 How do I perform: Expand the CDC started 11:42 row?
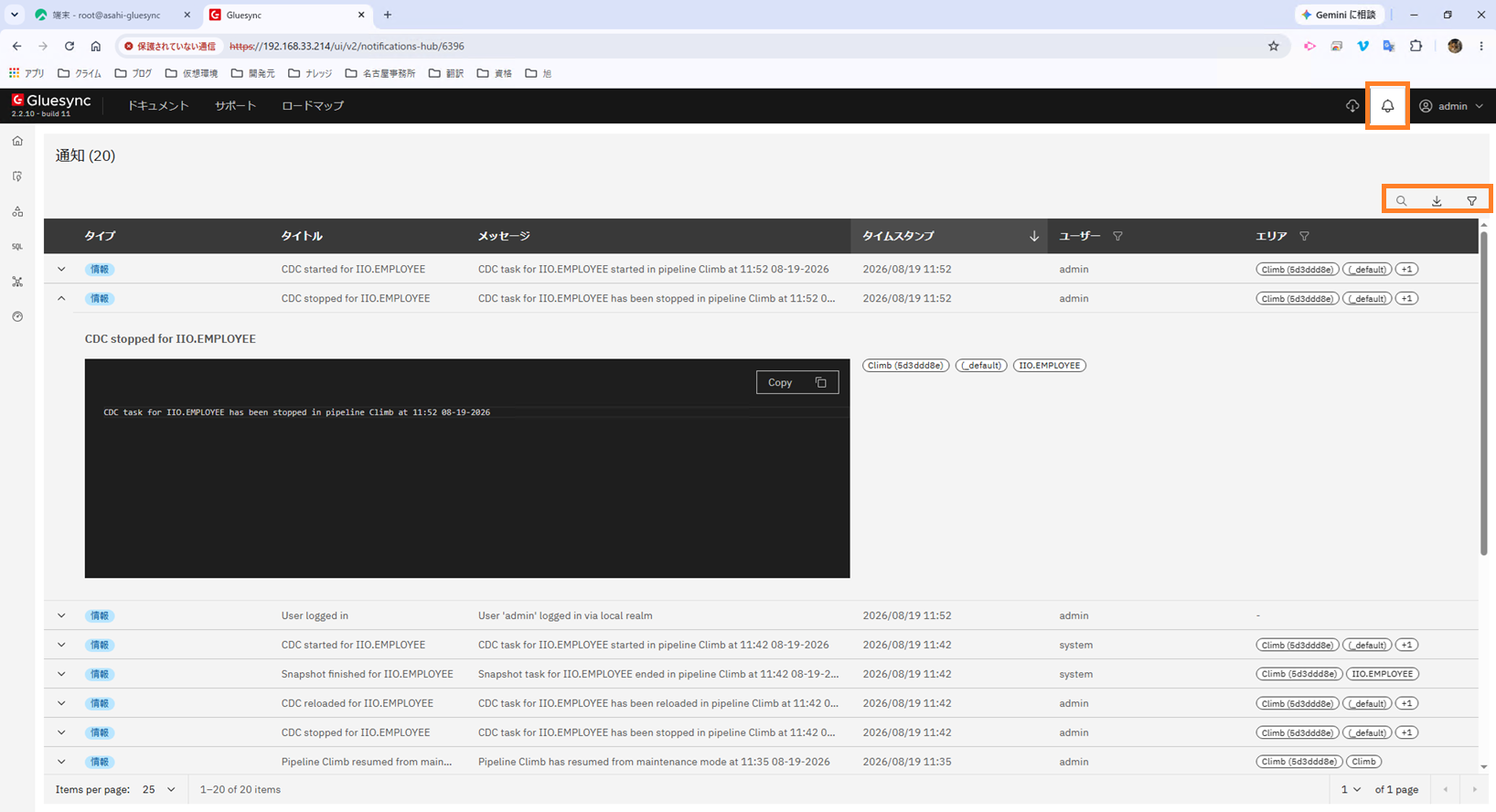[61, 645]
